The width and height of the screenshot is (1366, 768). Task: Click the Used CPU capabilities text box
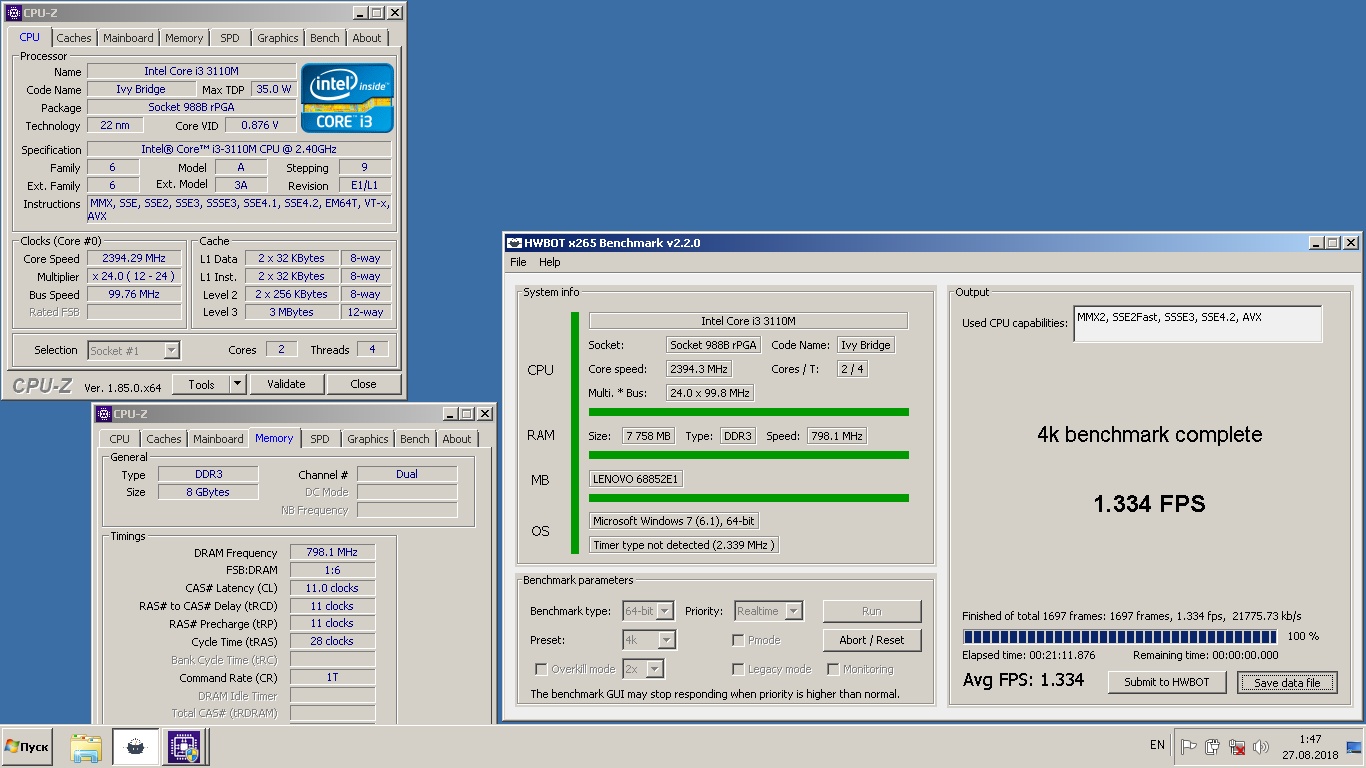click(1198, 324)
